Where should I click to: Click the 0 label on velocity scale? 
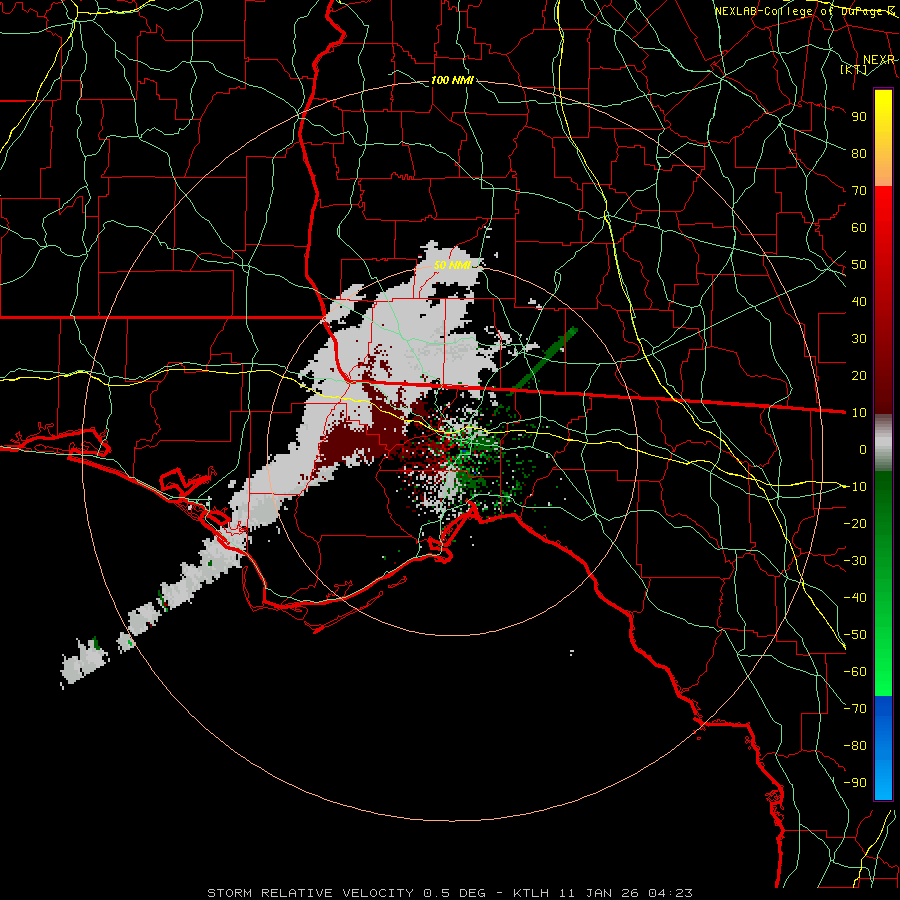[x=863, y=449]
